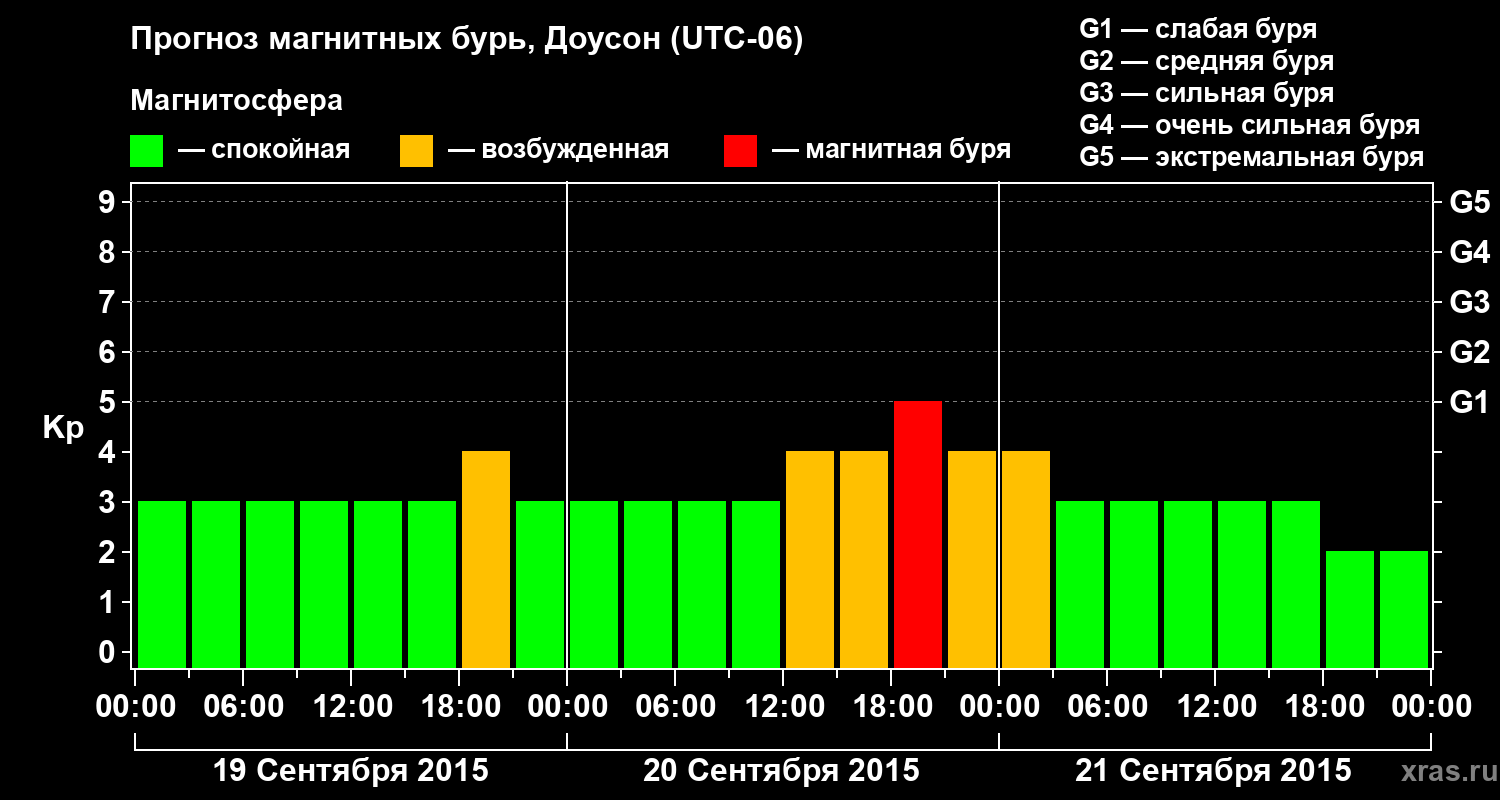
Task: Click the orange Kp 4 bar on 19 Сентября
Action: tap(486, 559)
